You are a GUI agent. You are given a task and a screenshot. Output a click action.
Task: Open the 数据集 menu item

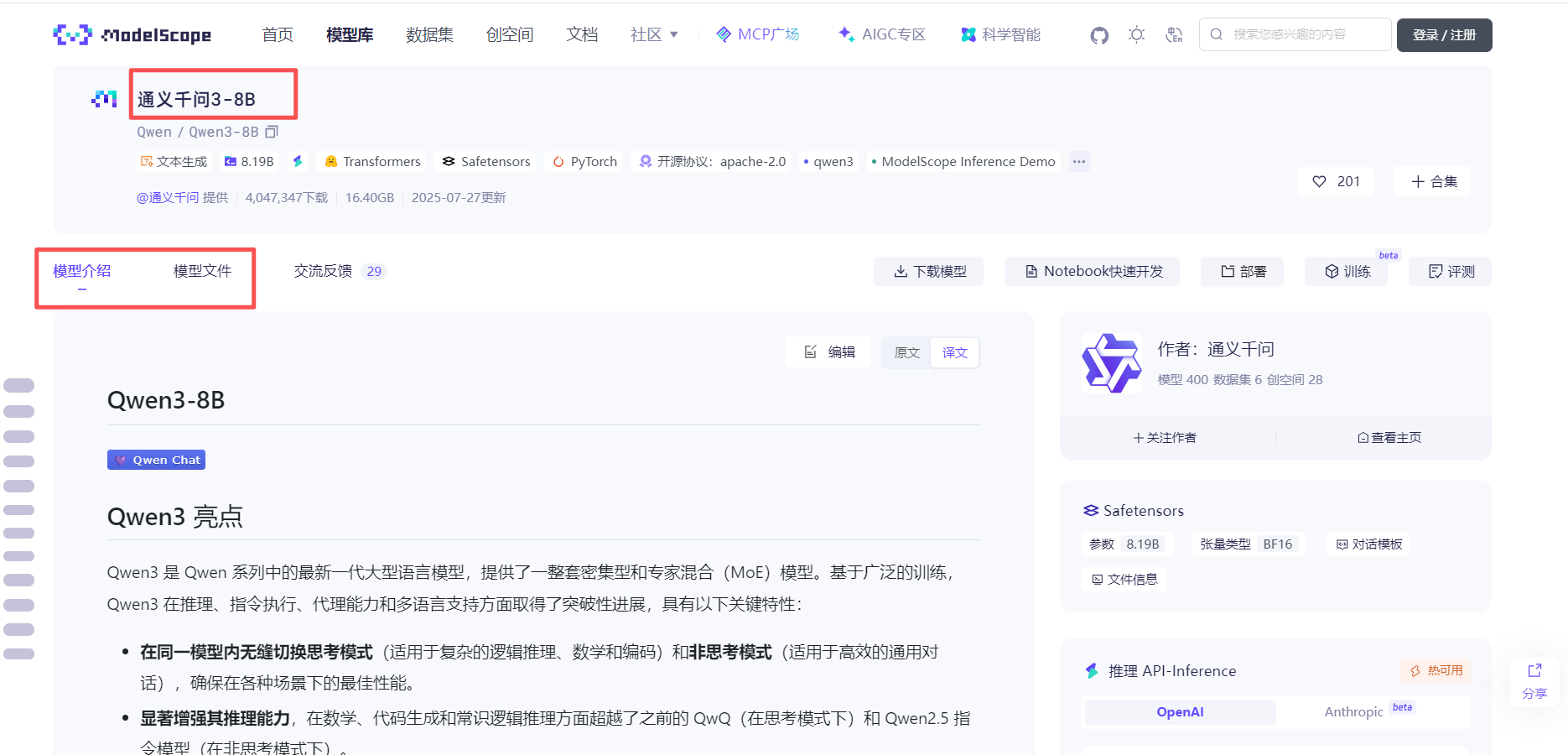coord(429,34)
